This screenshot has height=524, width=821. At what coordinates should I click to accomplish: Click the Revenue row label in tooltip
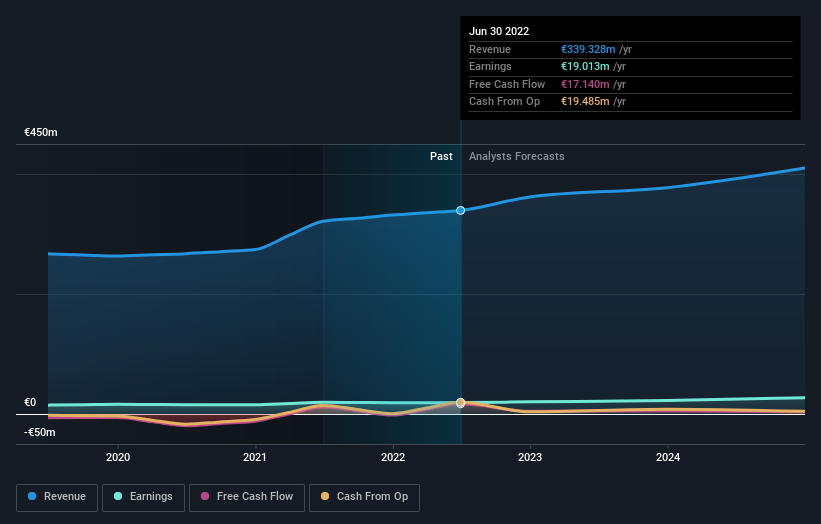point(490,49)
